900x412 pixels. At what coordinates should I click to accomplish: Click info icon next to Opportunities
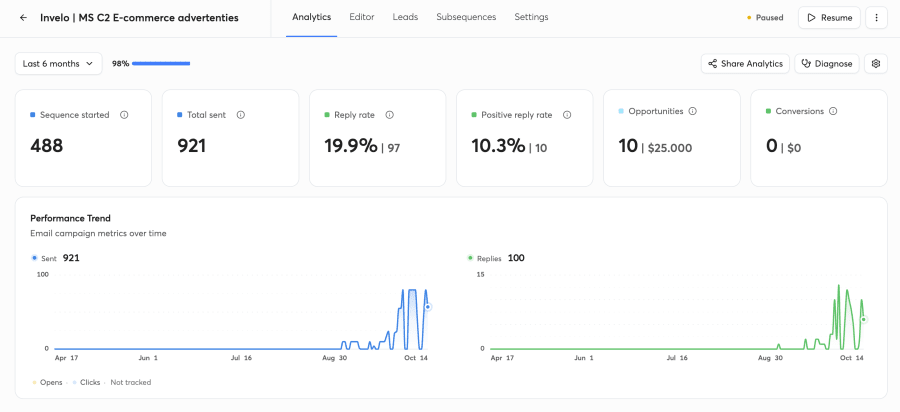692,111
